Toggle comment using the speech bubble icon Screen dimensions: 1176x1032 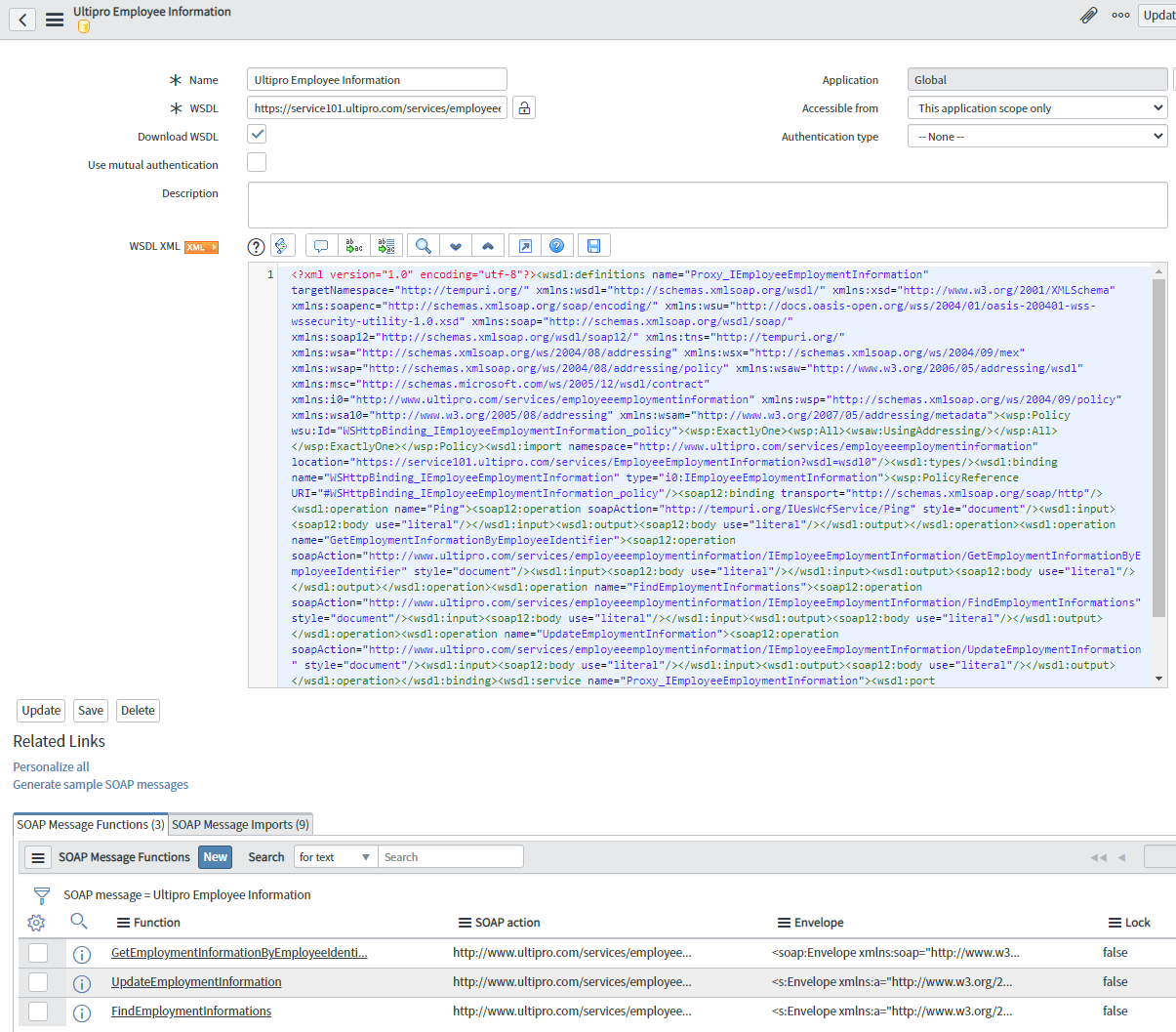(x=320, y=246)
